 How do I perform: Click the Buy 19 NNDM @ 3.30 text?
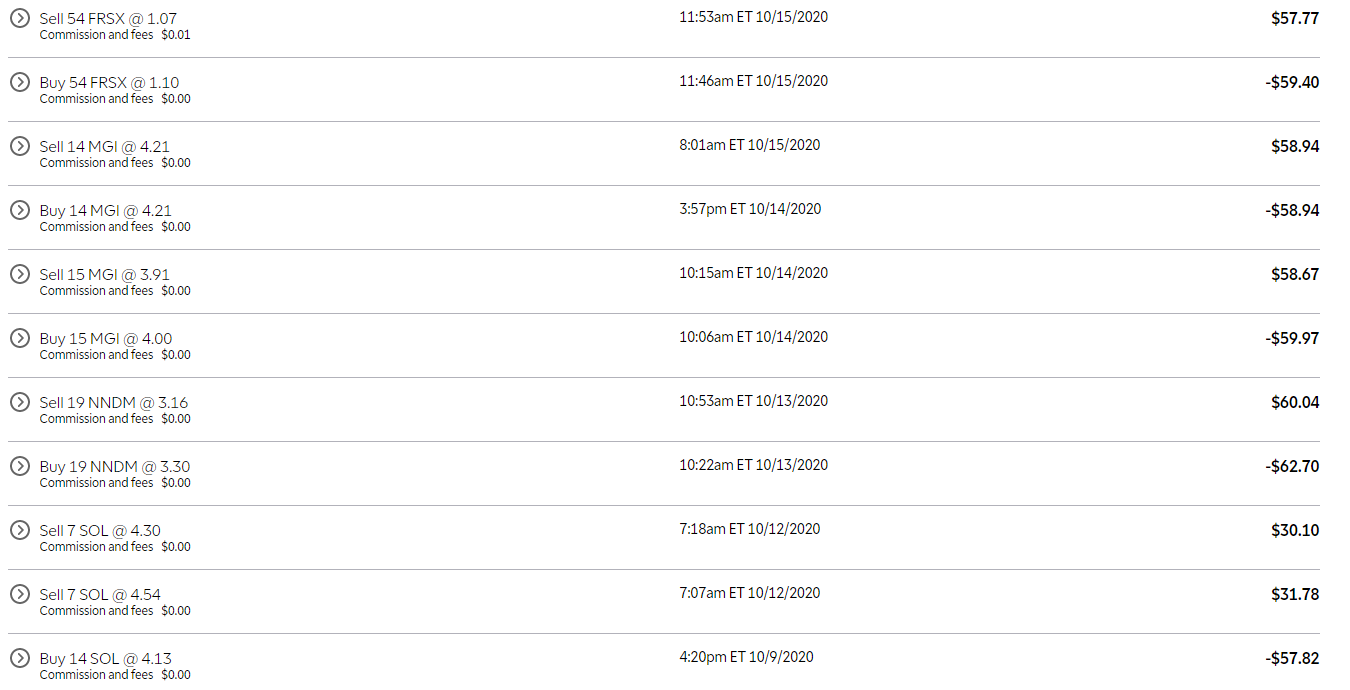pyautogui.click(x=114, y=467)
